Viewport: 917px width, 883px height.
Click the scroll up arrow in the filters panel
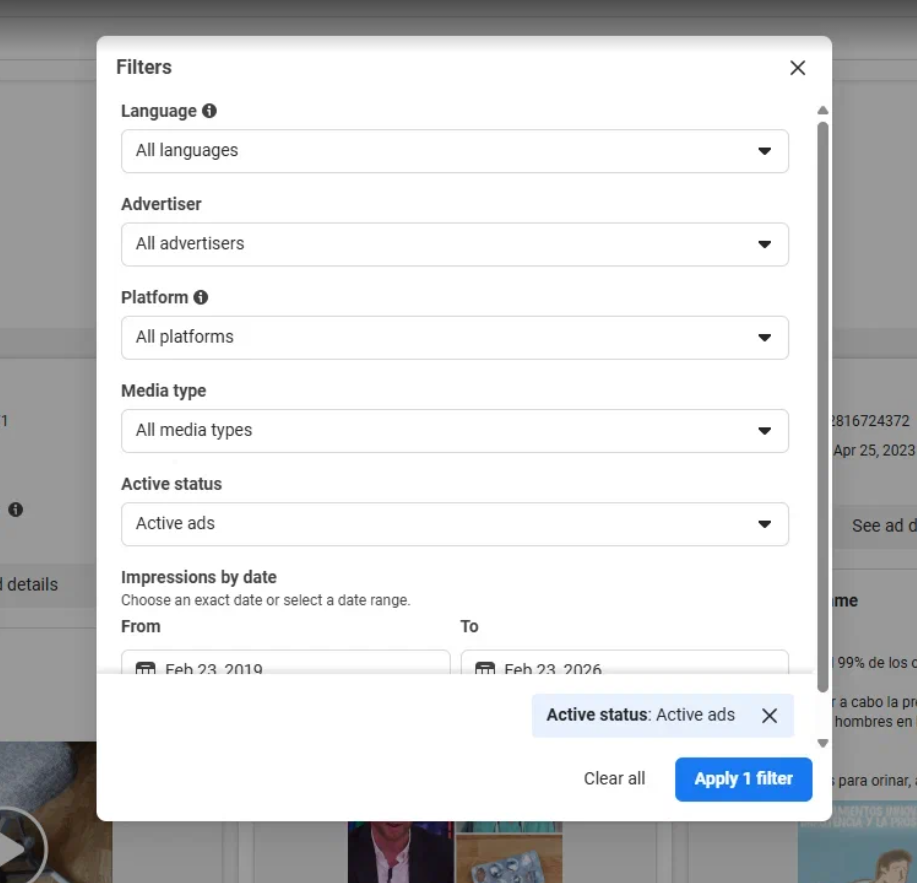click(x=823, y=111)
